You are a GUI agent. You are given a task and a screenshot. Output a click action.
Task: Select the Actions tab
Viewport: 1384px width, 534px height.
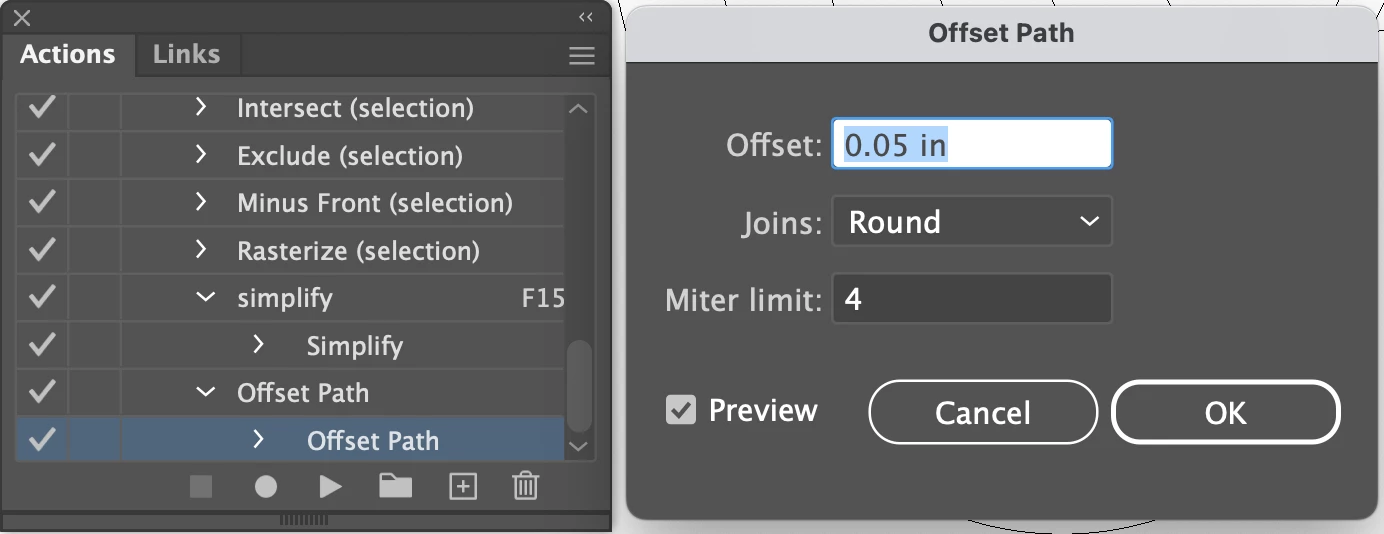tap(67, 54)
